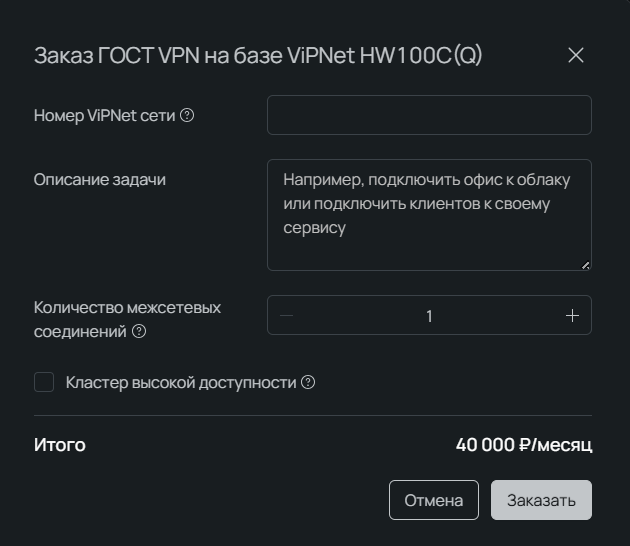Decrease connections count with minus button
This screenshot has height=546, width=630.
(x=287, y=316)
